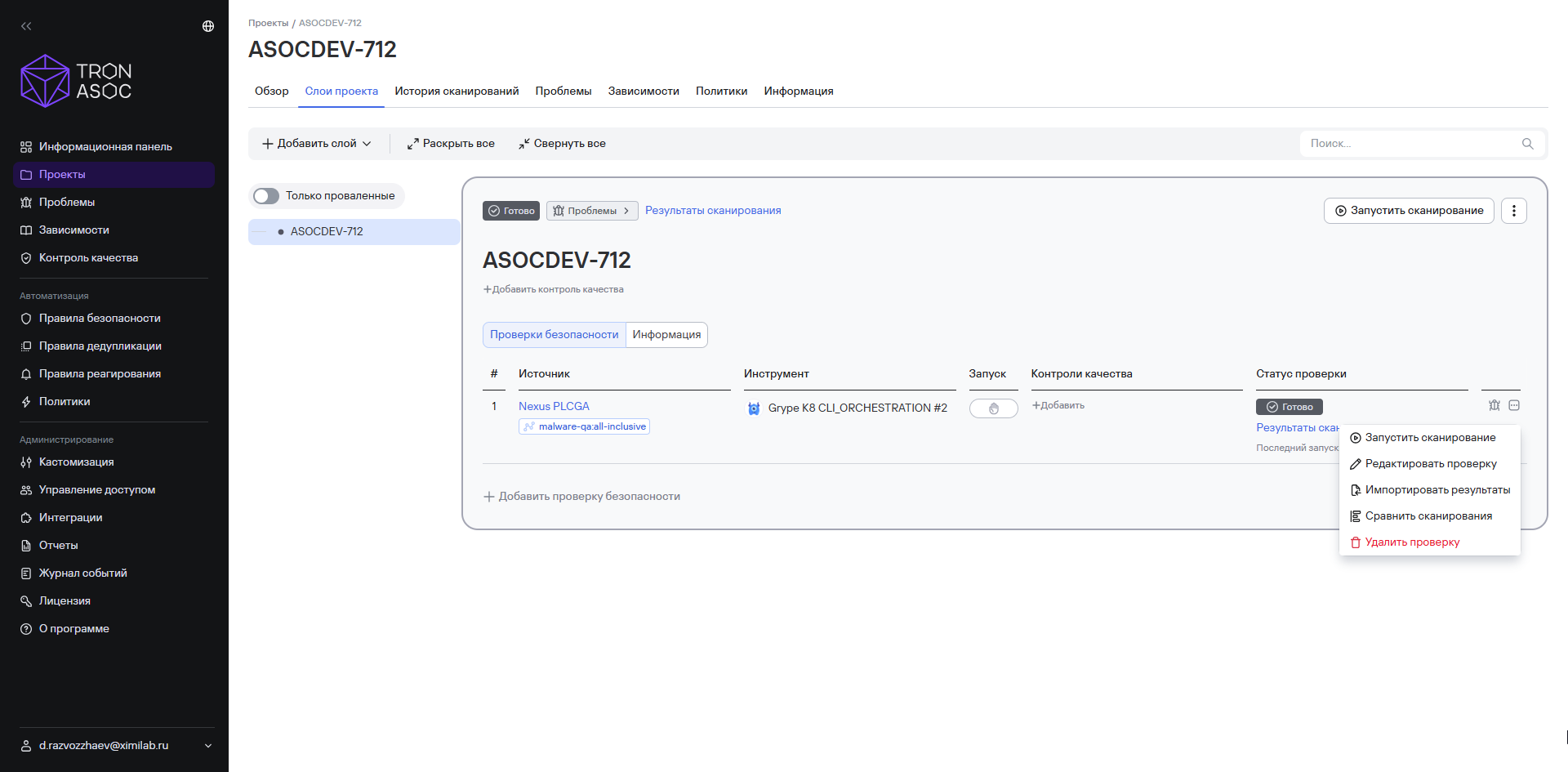This screenshot has height=772, width=1568.
Task: Open Правила реагирования section
Action: (x=114, y=373)
